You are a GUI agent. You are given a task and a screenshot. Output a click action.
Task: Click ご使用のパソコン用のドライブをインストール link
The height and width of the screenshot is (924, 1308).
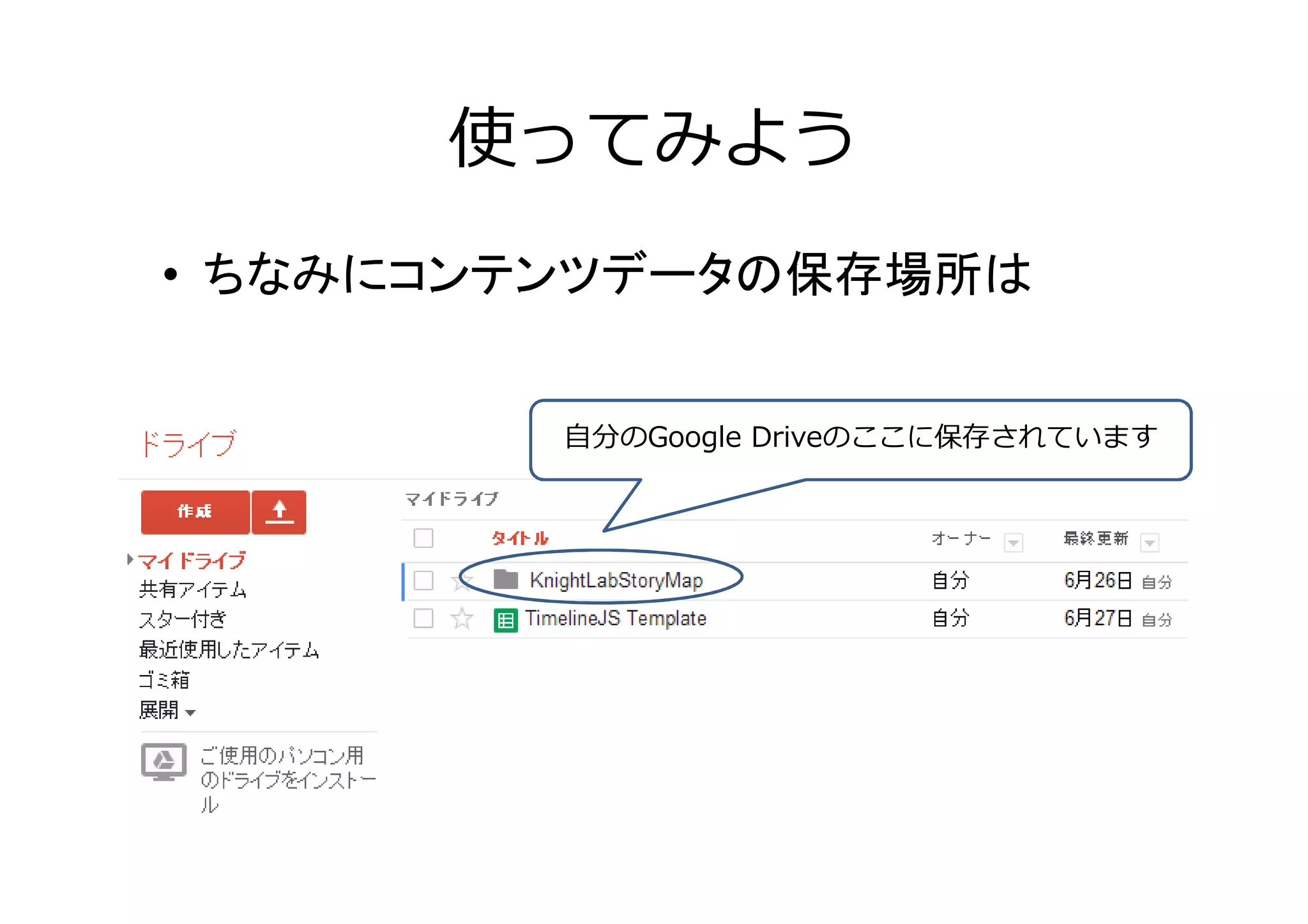click(288, 779)
